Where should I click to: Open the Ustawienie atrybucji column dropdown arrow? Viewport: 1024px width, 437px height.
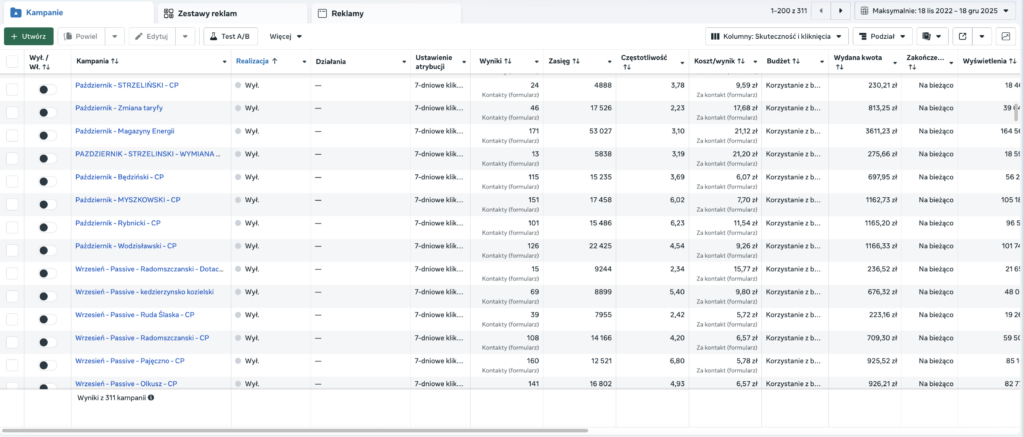point(464,61)
